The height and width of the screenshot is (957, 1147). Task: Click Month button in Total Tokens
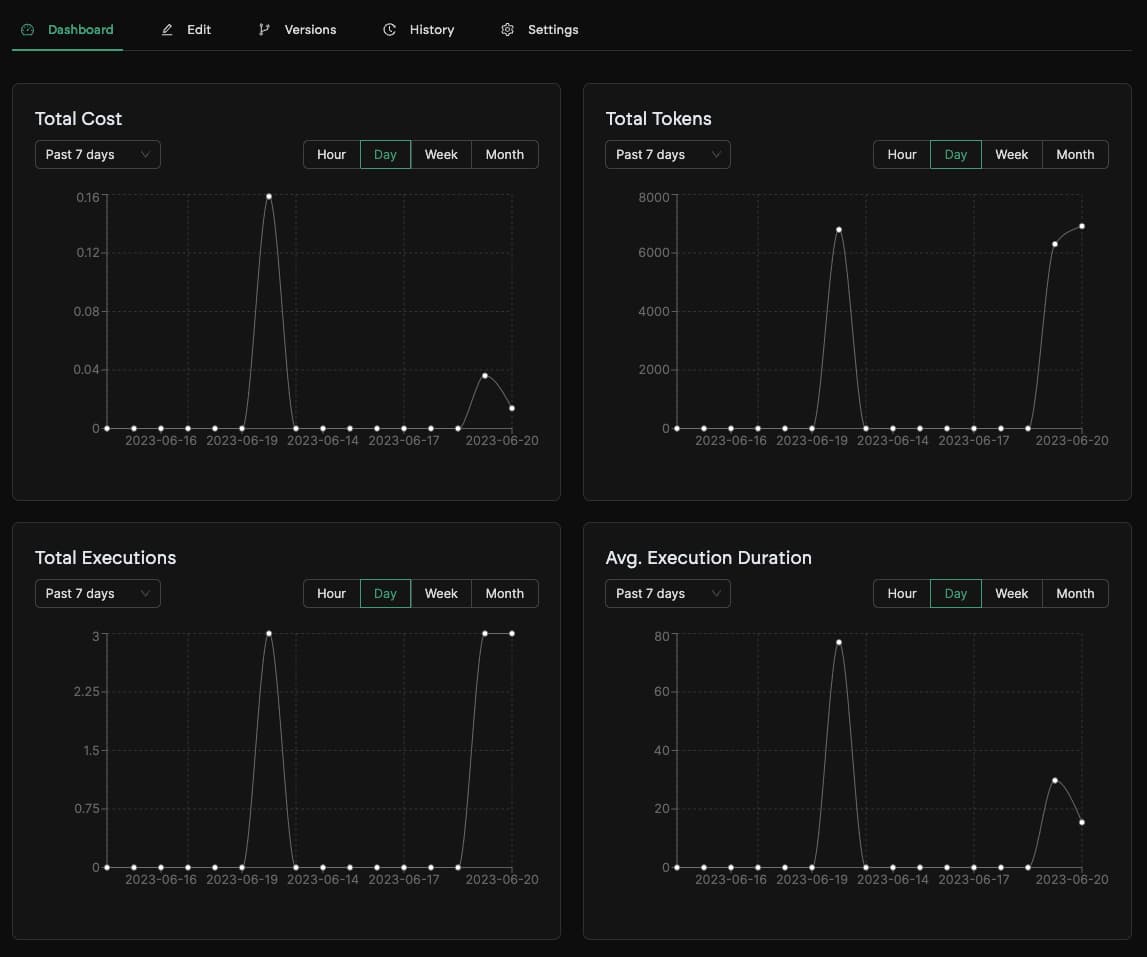coord(1075,155)
